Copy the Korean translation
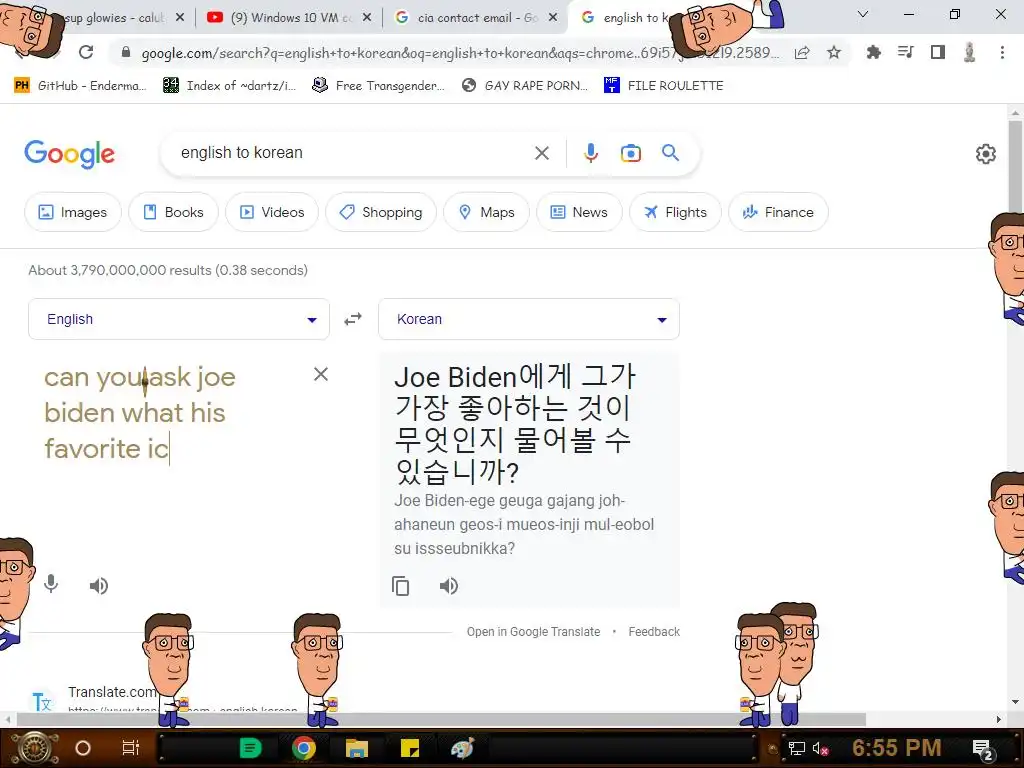Screen dimensions: 1024x768 (x=400, y=586)
